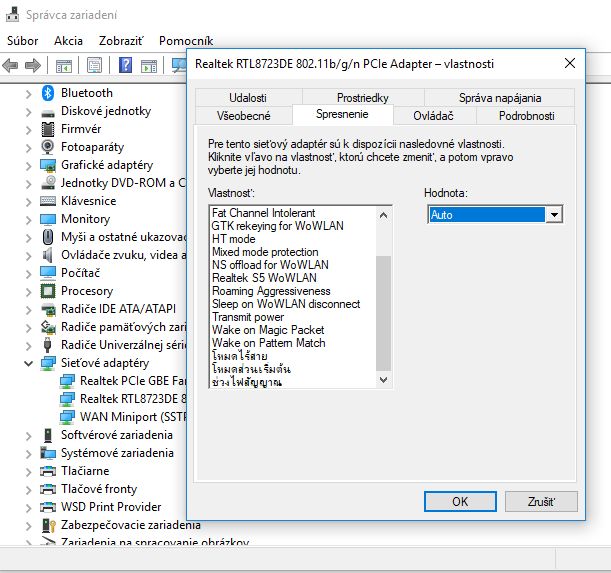Expand the WSD Print Provider chevron
This screenshot has width=611, height=573.
click(28, 508)
